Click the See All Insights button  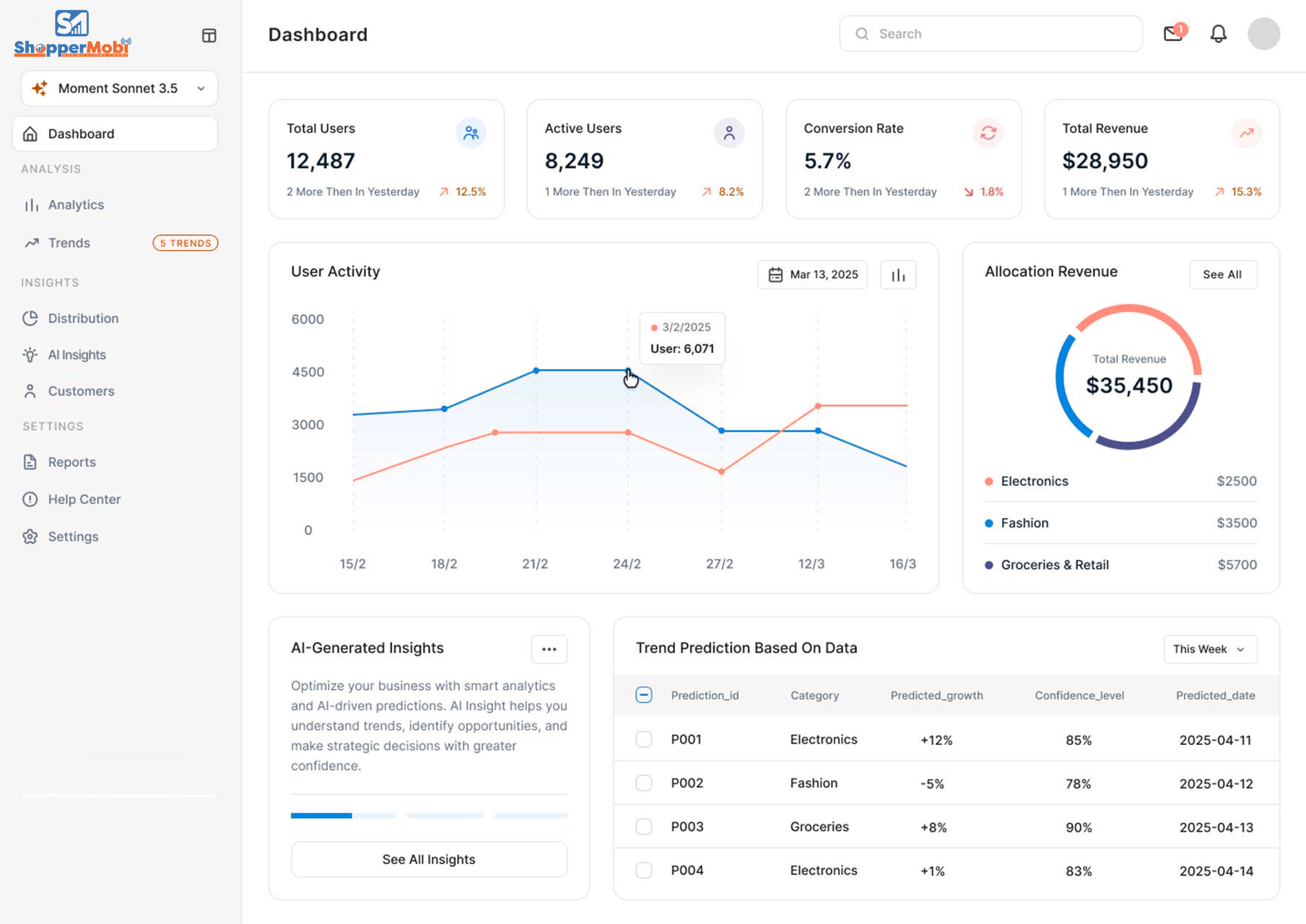point(429,859)
